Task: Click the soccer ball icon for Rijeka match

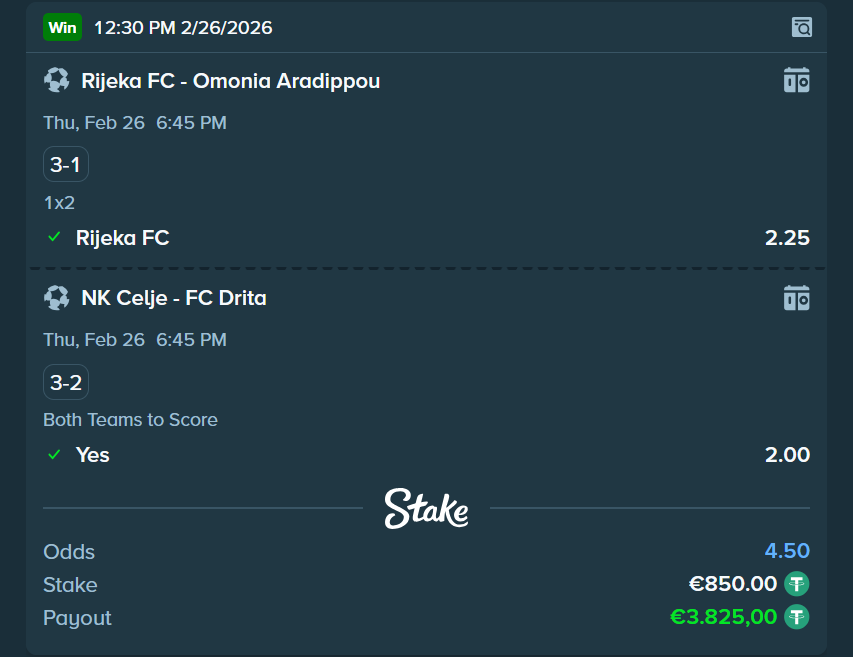Action: coord(56,80)
